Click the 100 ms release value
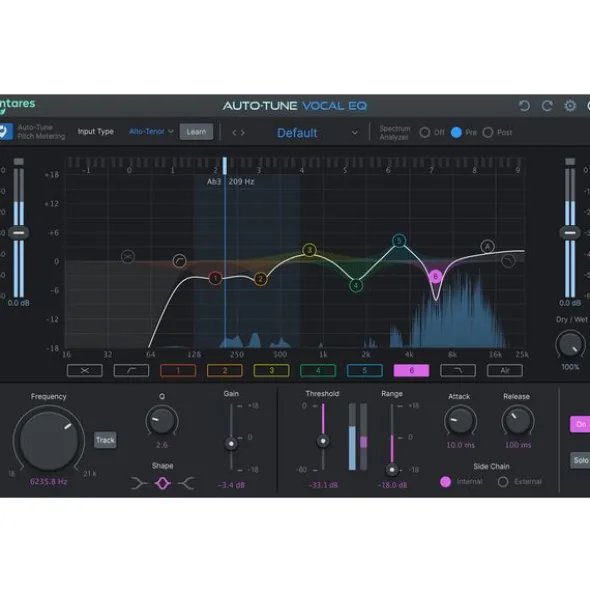The image size is (590, 591). pyautogui.click(x=518, y=445)
